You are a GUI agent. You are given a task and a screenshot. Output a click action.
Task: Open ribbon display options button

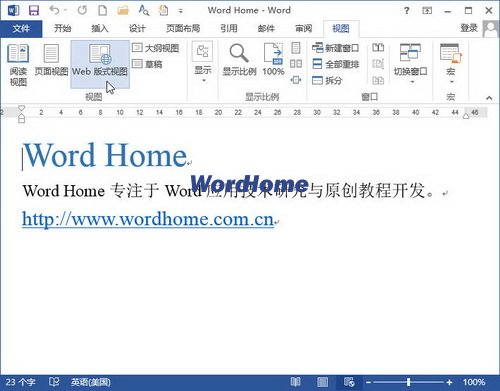tap(427, 11)
